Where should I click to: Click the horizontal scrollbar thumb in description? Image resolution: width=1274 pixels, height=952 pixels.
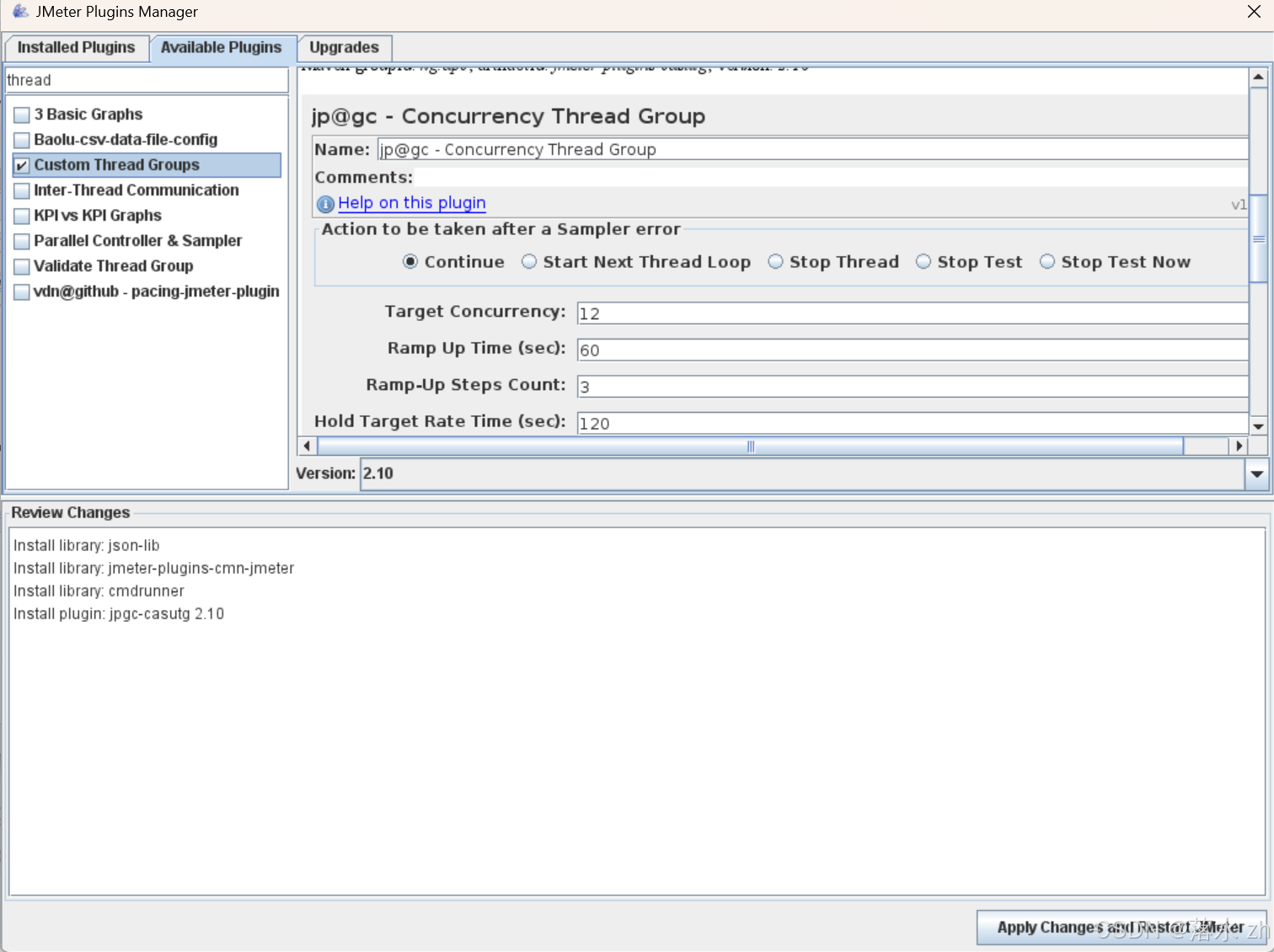pos(750,446)
